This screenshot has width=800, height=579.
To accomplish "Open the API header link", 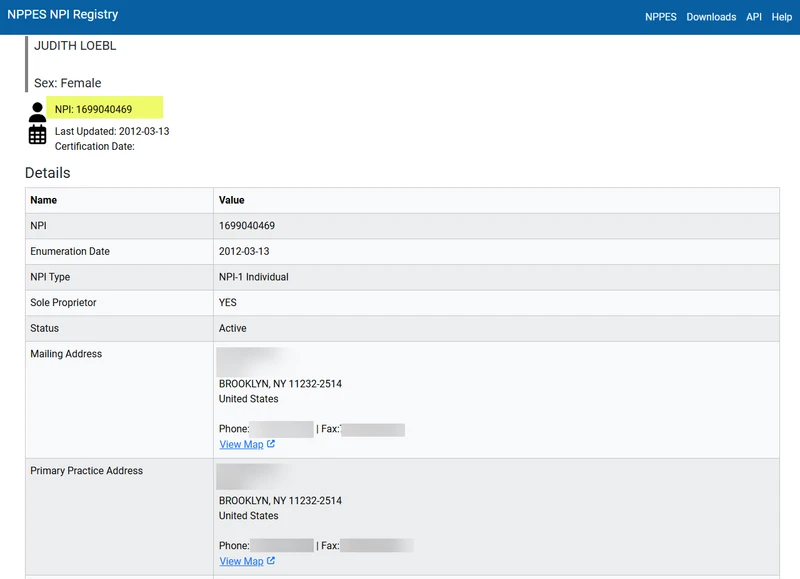I will (x=754, y=17).
